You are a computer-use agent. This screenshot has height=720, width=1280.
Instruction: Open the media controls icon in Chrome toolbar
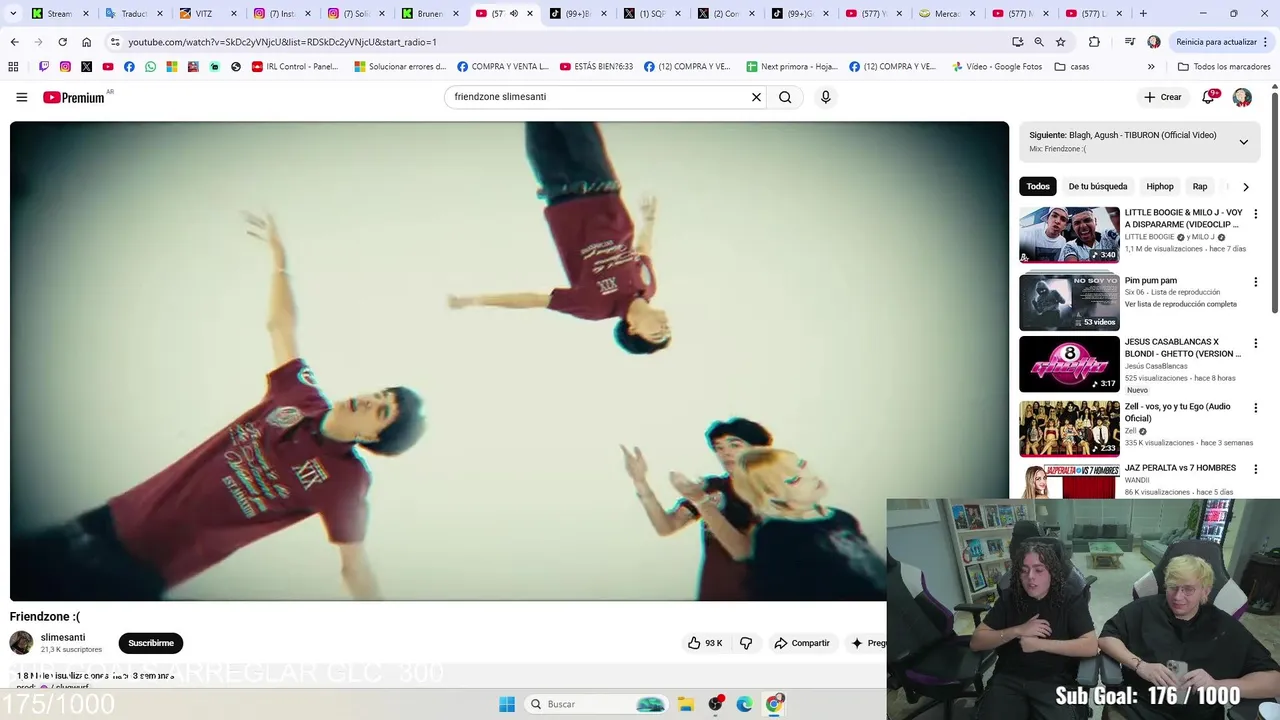(x=1130, y=42)
